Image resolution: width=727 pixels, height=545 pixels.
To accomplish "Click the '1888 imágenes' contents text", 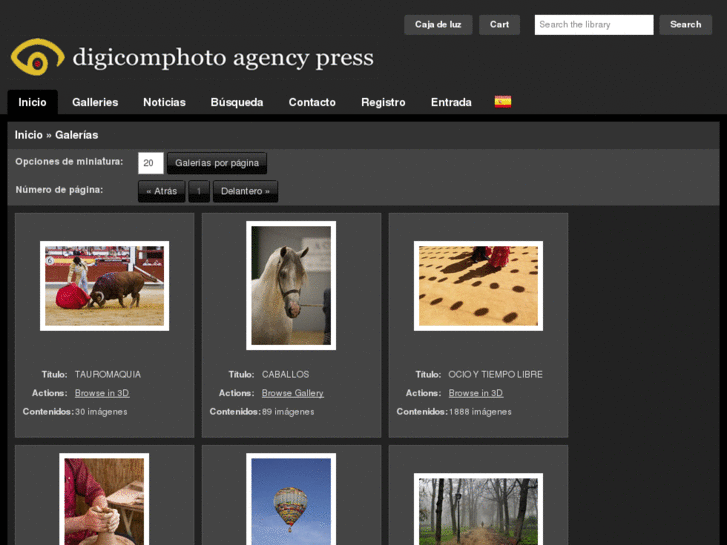I will 480,411.
